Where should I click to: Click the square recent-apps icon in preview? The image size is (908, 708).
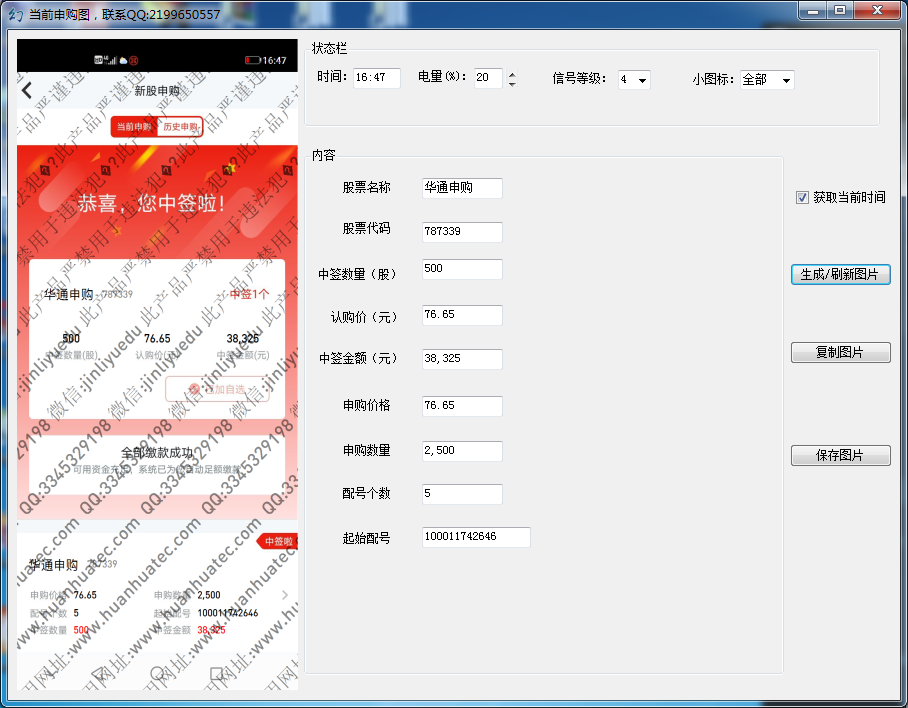point(217,675)
